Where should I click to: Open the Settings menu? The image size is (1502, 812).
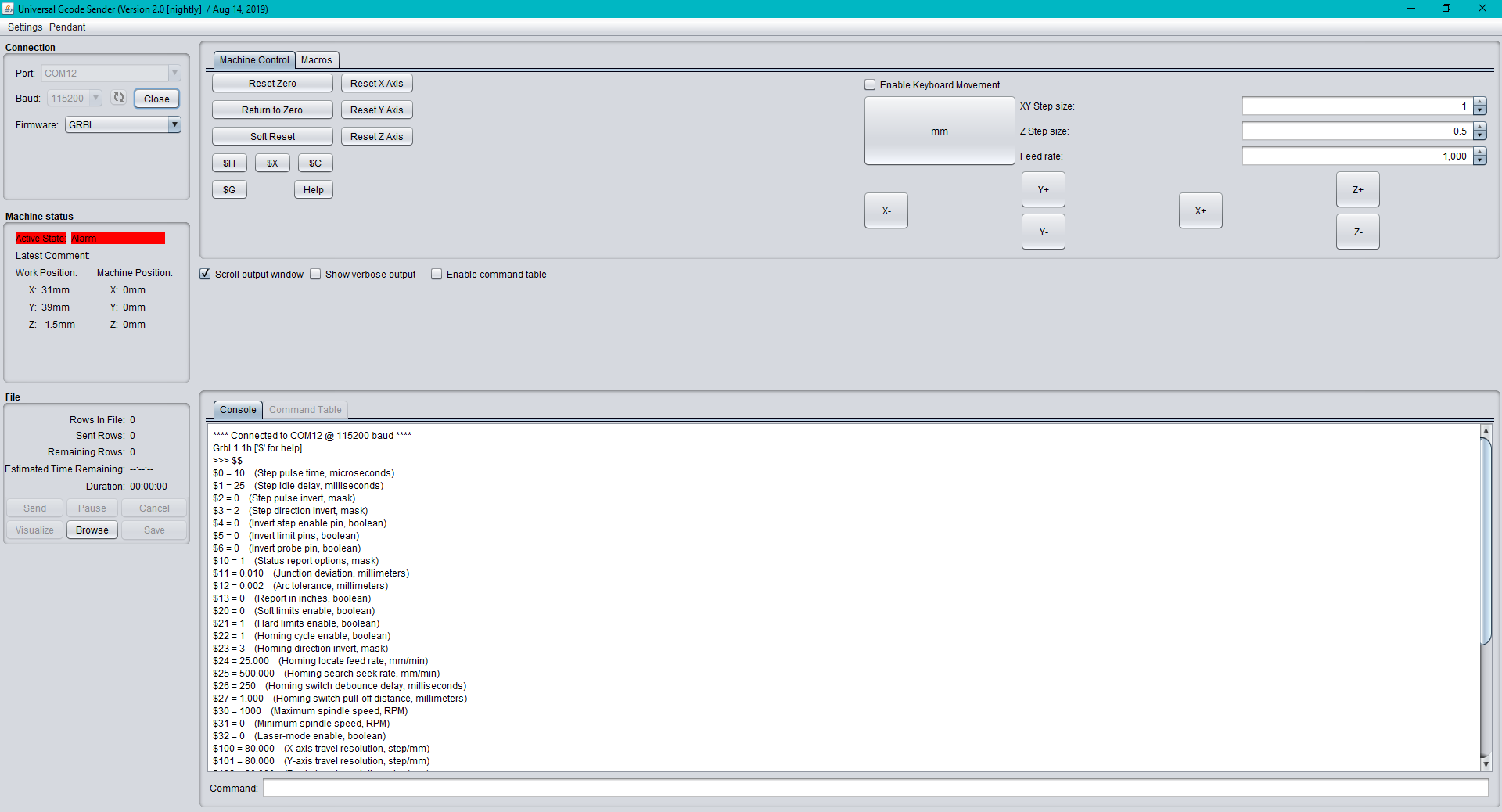(25, 27)
